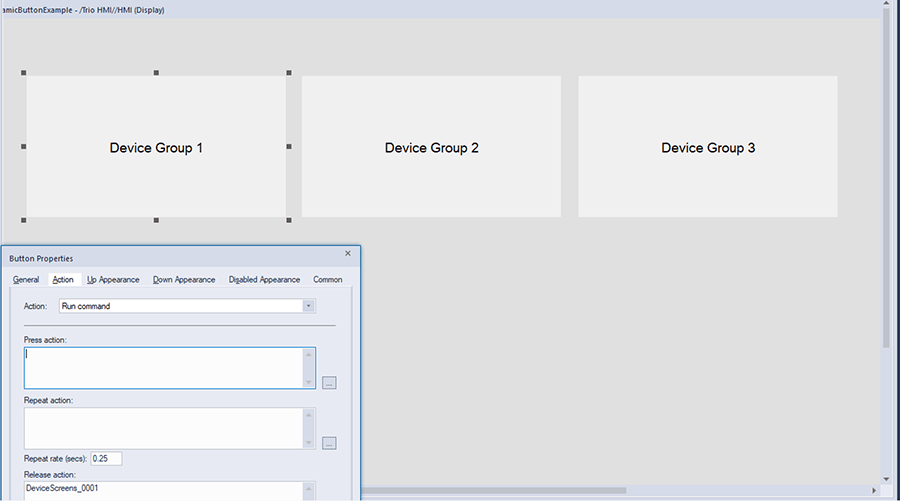Click the display scroll right arrow
This screenshot has height=501, width=900.
874,491
